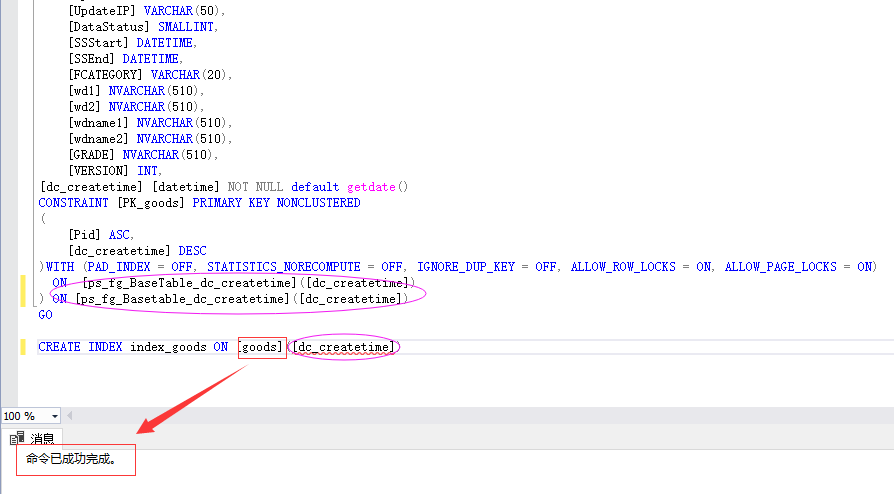Click [VERSION] column name

tap(98, 171)
